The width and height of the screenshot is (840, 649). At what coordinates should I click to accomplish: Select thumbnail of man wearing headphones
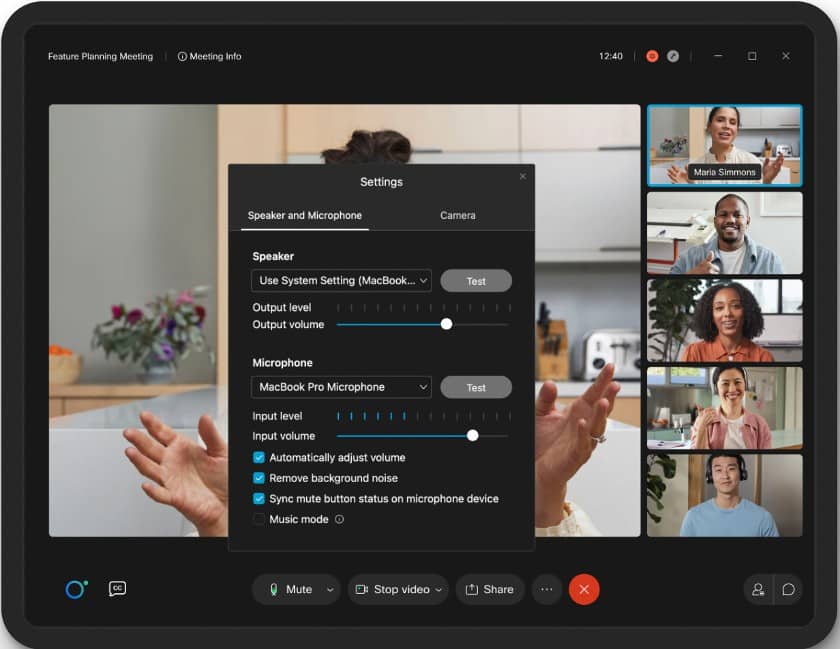click(724, 496)
